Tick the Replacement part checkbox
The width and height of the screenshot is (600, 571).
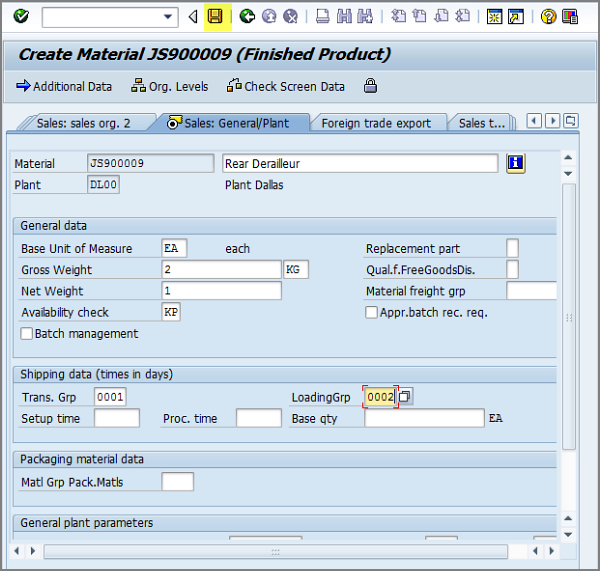click(512, 248)
